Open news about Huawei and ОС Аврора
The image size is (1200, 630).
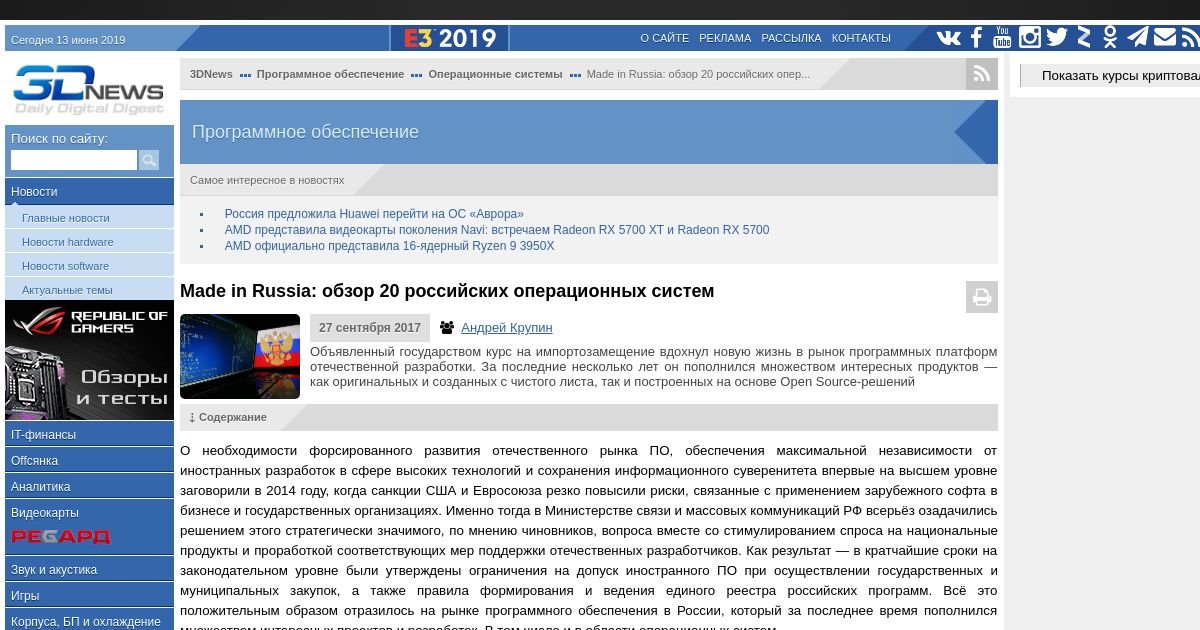374,214
